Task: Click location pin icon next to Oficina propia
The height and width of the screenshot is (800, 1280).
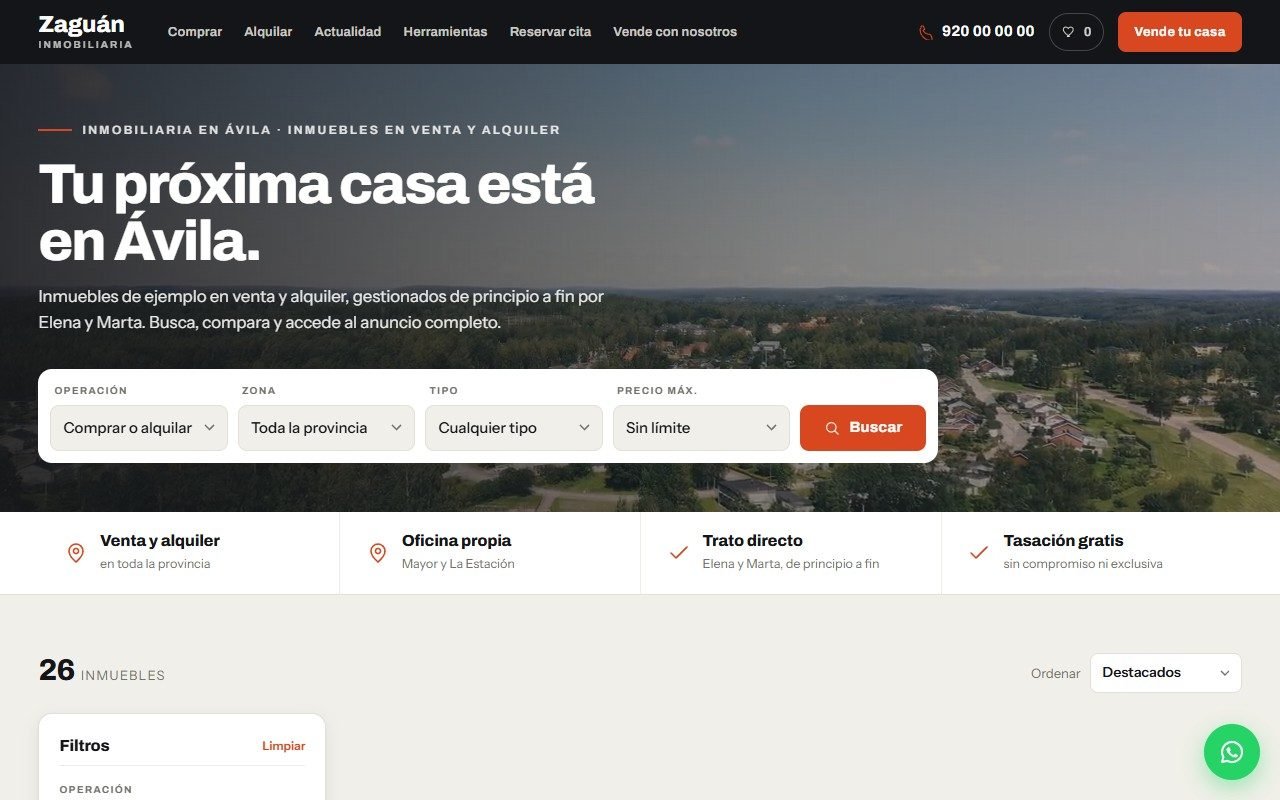Action: [x=378, y=552]
